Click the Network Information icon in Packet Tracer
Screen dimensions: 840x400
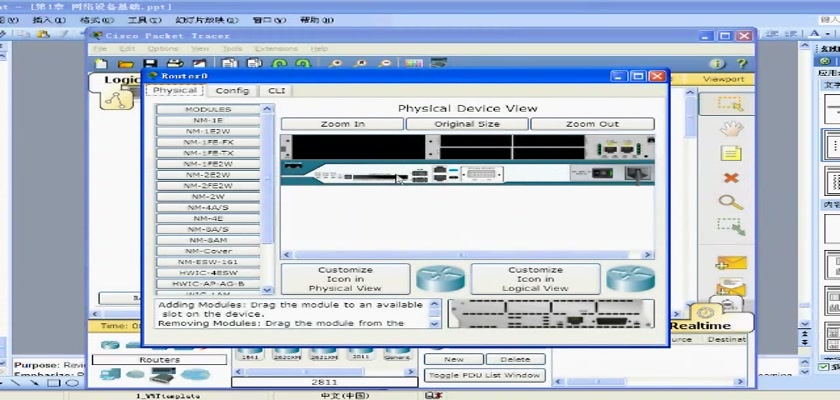717,64
